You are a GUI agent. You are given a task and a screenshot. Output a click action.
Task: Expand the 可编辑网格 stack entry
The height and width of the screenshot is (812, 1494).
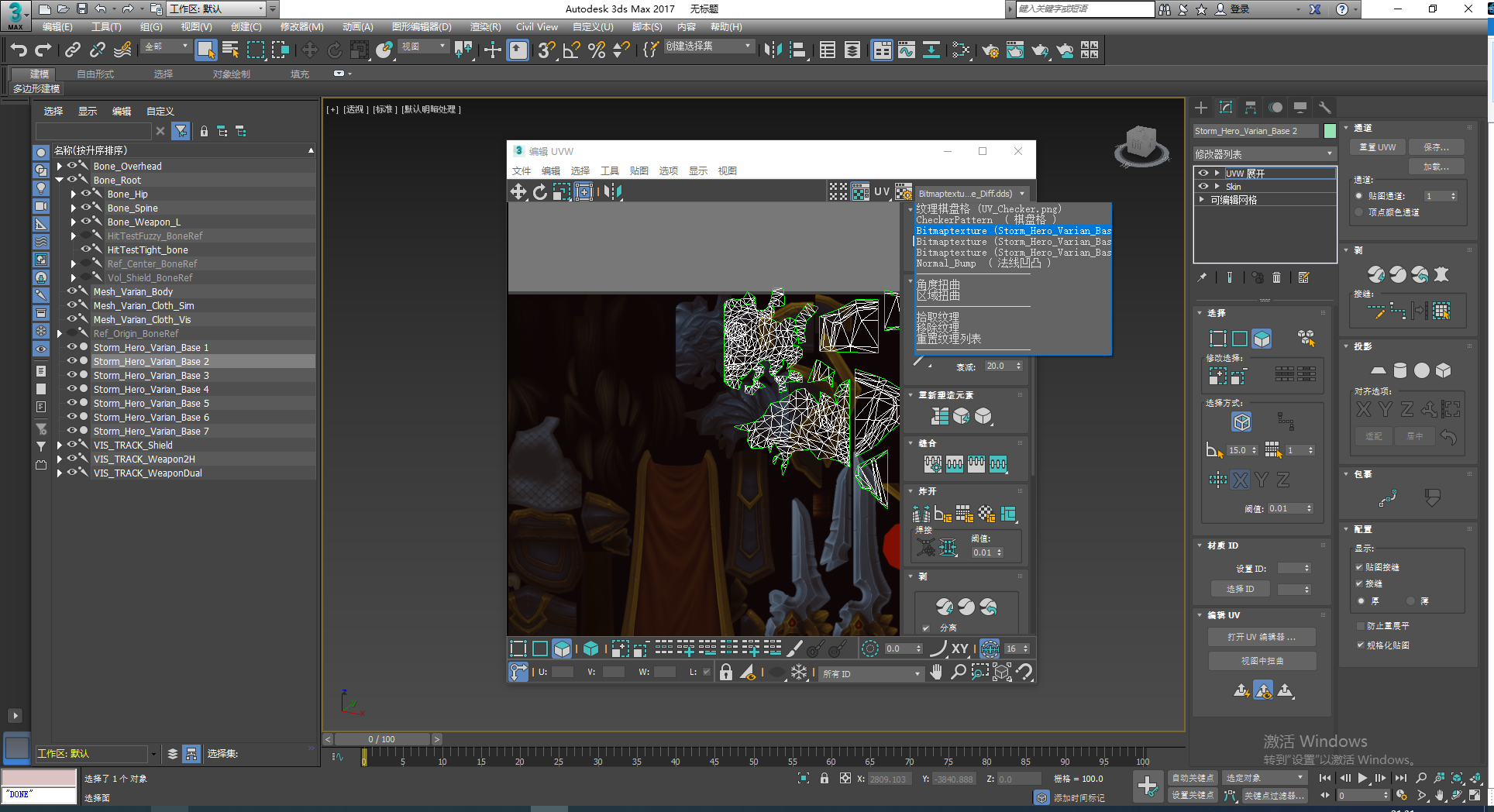tap(1202, 199)
